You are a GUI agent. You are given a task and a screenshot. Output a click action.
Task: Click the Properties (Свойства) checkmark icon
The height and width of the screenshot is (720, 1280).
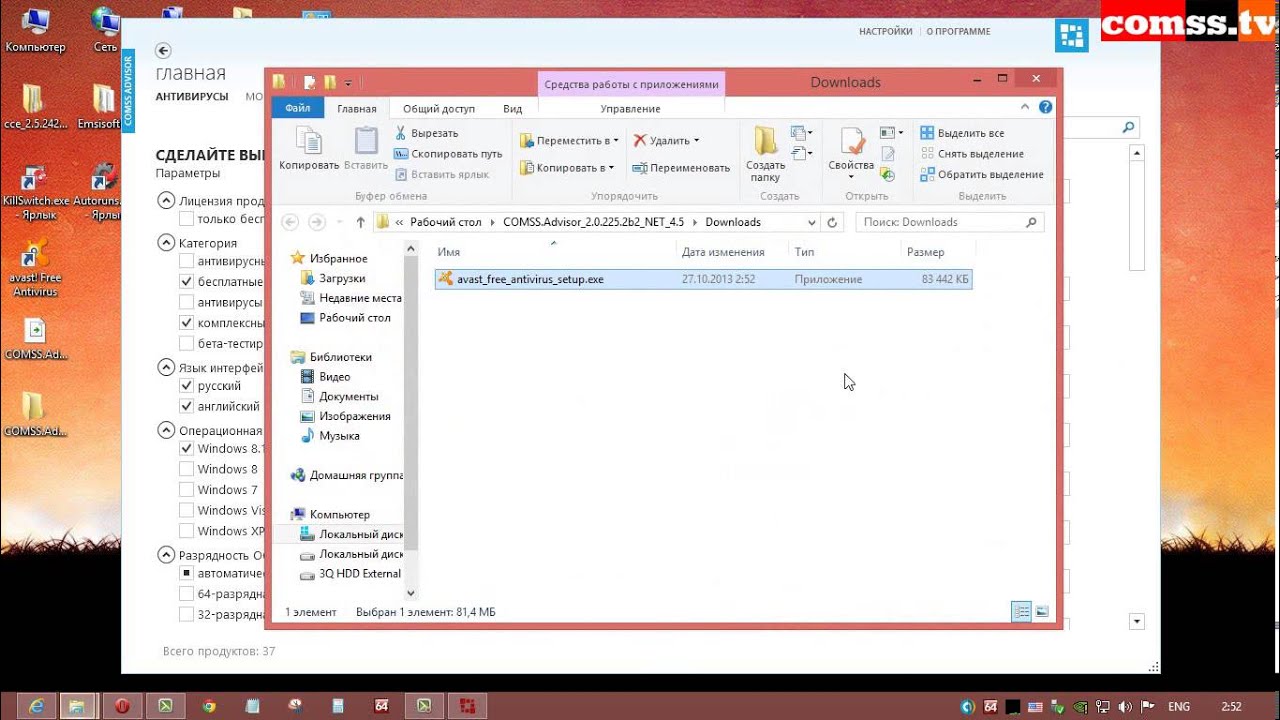851,141
